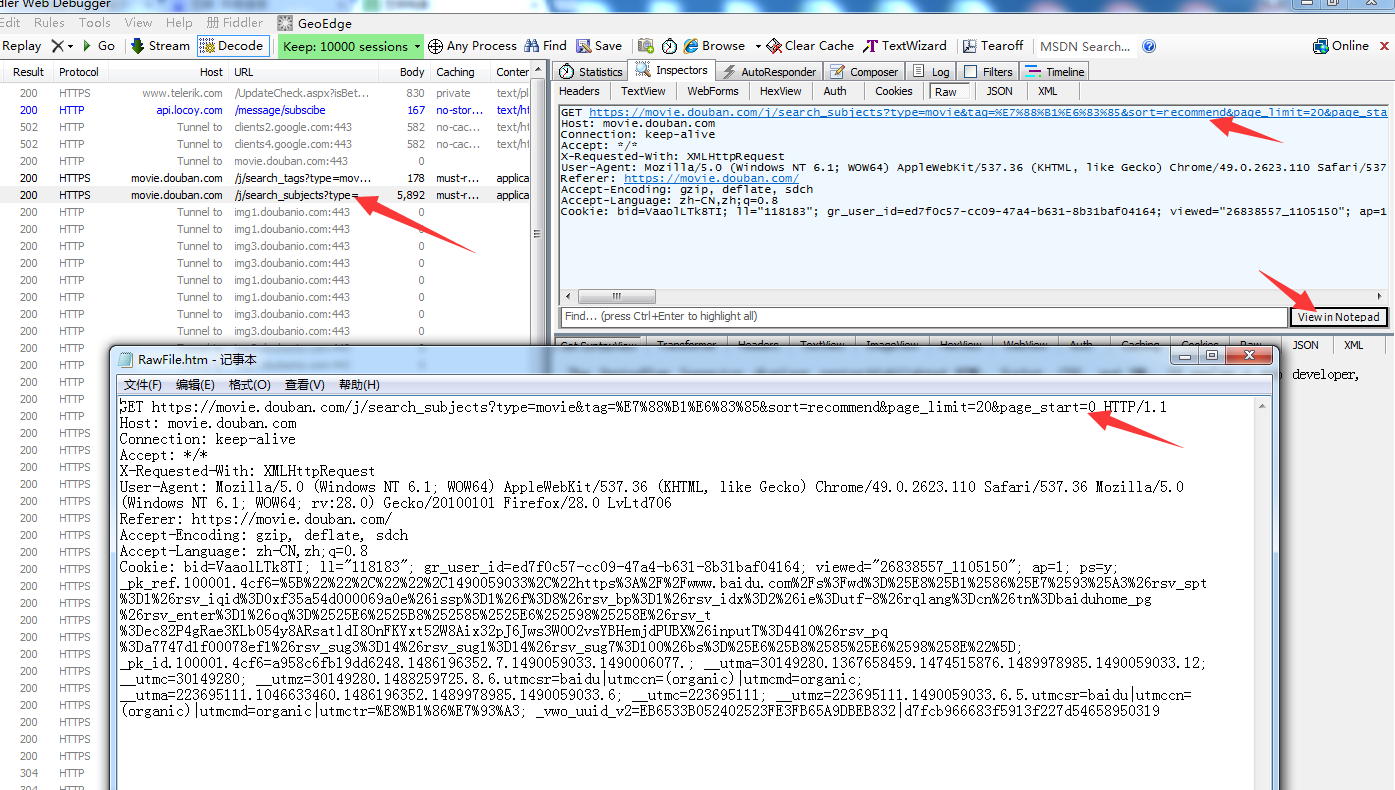The height and width of the screenshot is (790, 1395).
Task: Select the request TextView tab
Action: point(643,91)
